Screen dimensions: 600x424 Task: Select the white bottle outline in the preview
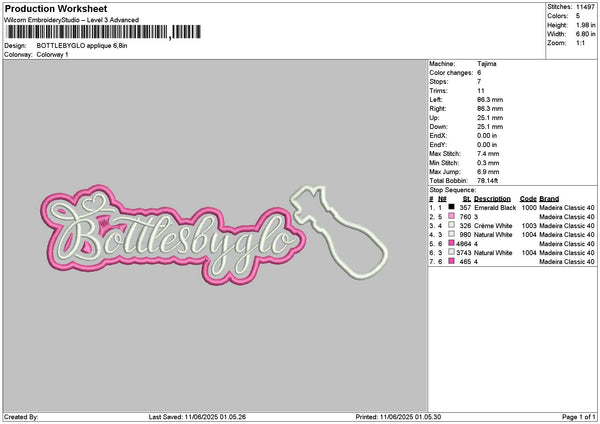339,232
